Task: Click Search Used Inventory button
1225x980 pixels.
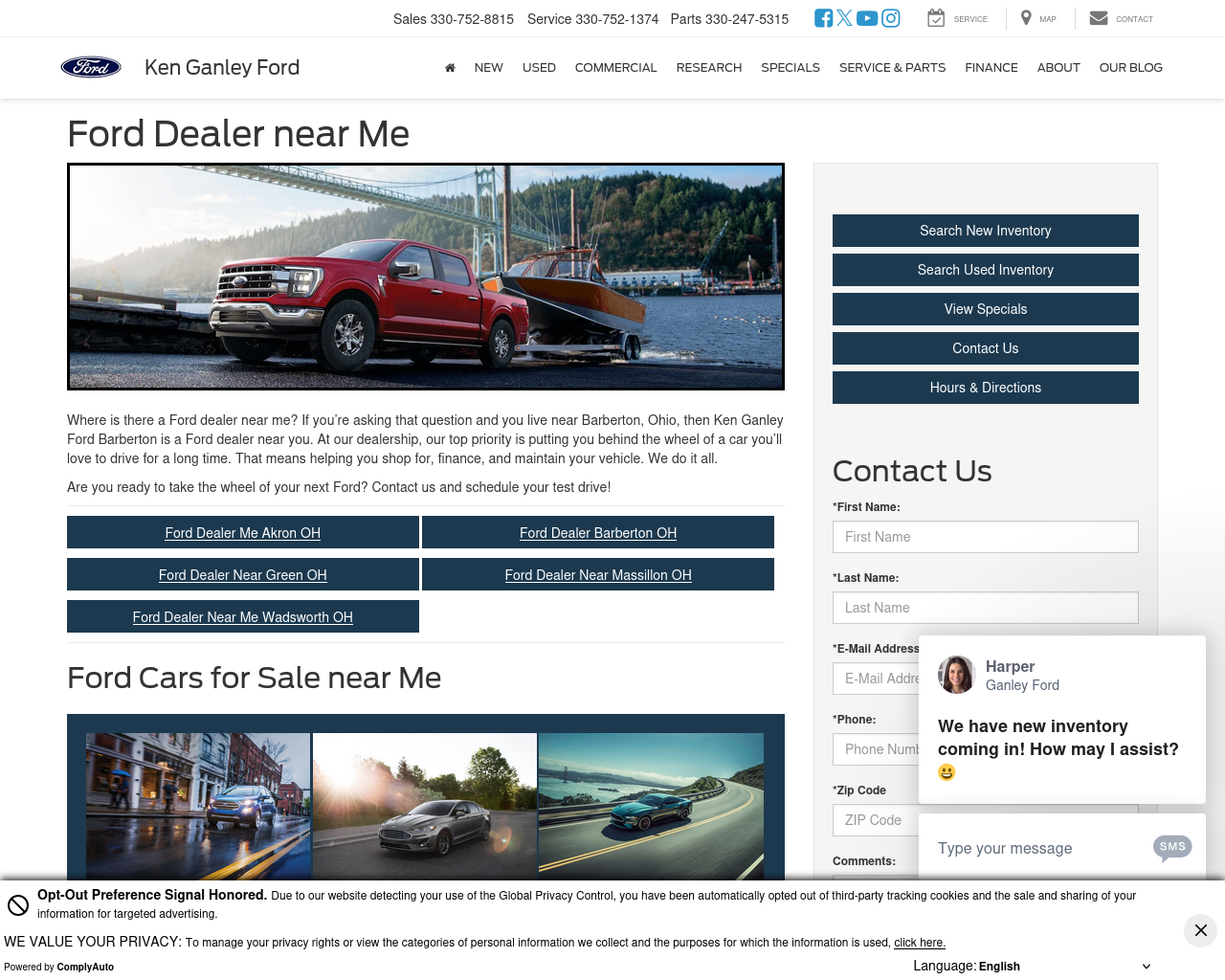Action: click(x=986, y=270)
